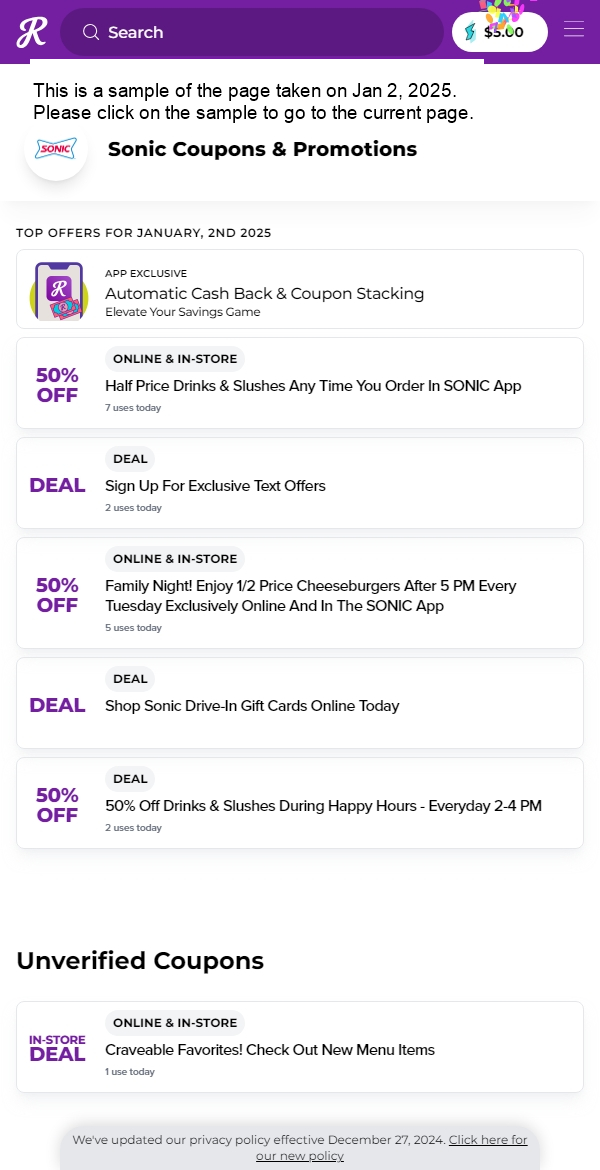Screen dimensions: 600x1170
Task: Select the Sonic brand logo
Action: coord(56,148)
